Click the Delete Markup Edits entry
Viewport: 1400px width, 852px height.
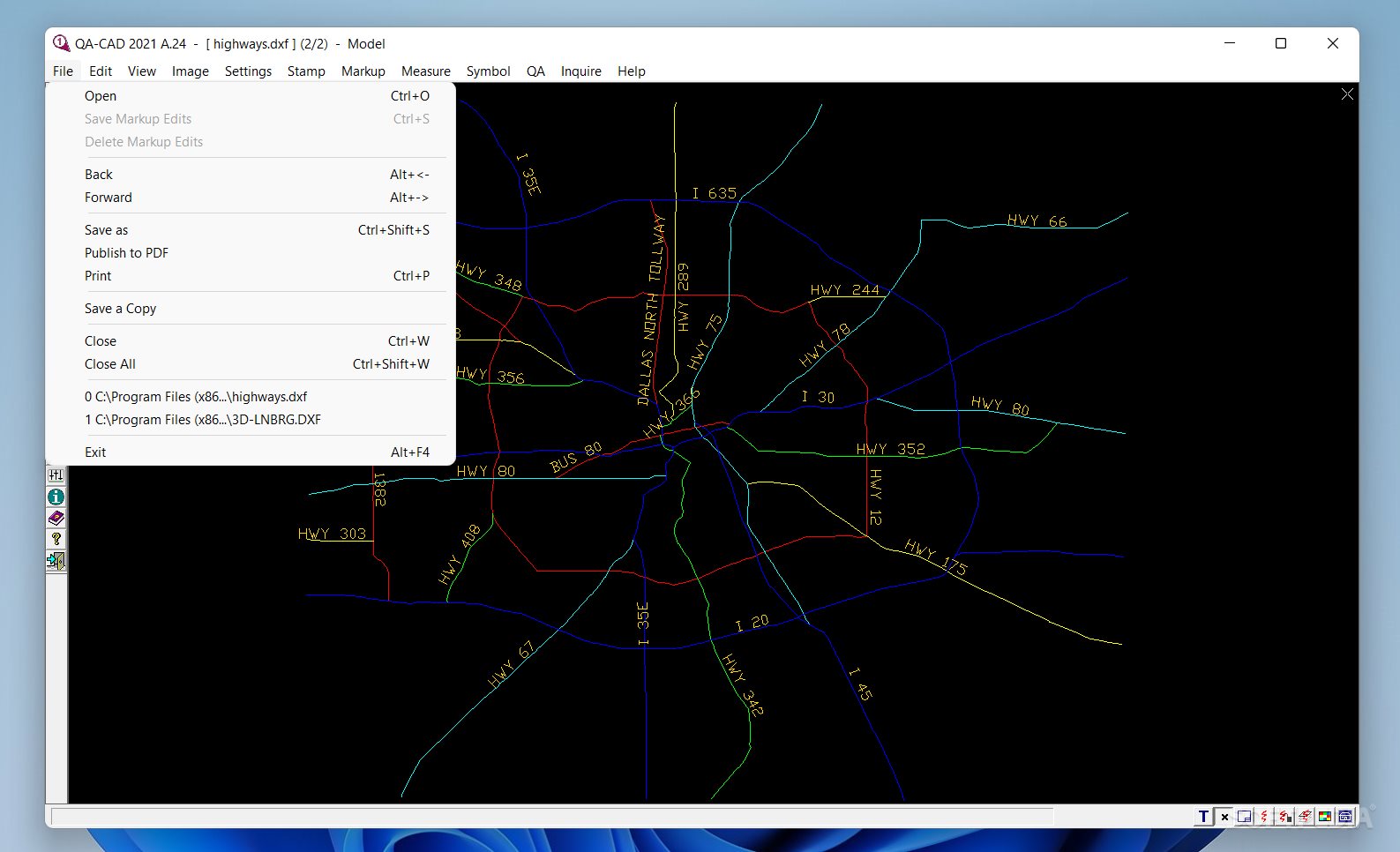(251, 142)
